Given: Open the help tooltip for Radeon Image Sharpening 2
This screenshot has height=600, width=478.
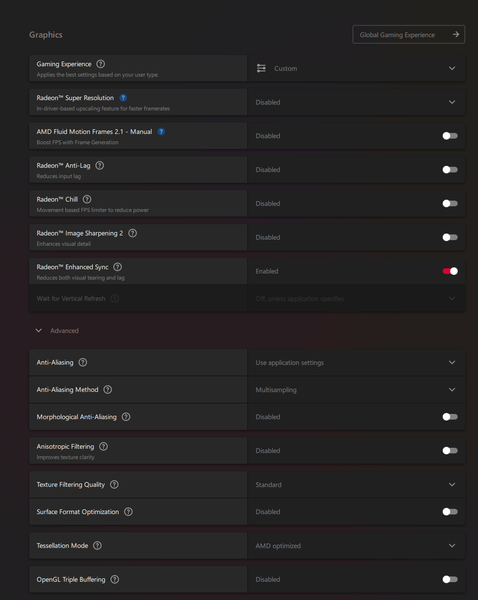Looking at the screenshot, I should click(x=132, y=233).
